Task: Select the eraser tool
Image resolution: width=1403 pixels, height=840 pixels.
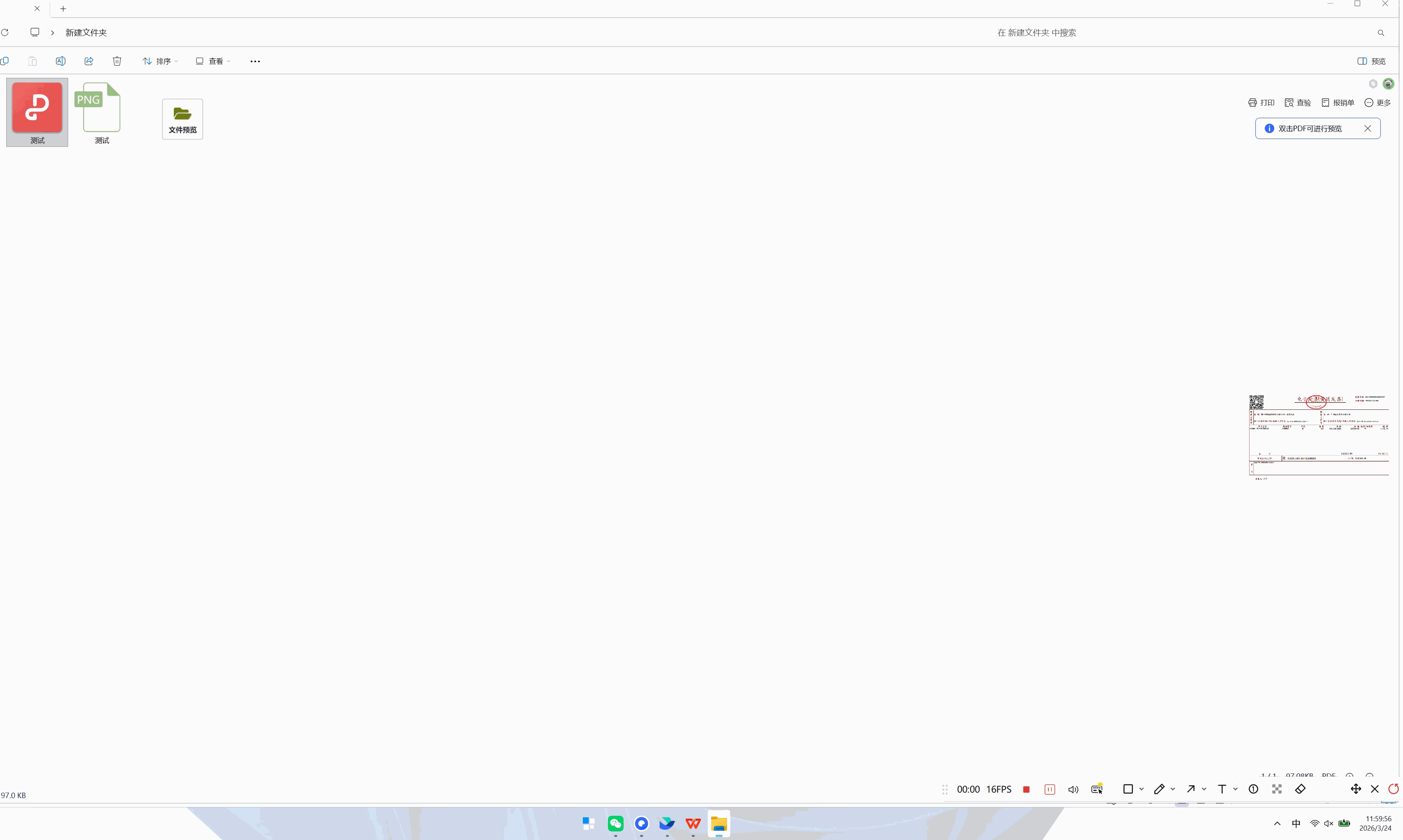Action: [1300, 789]
